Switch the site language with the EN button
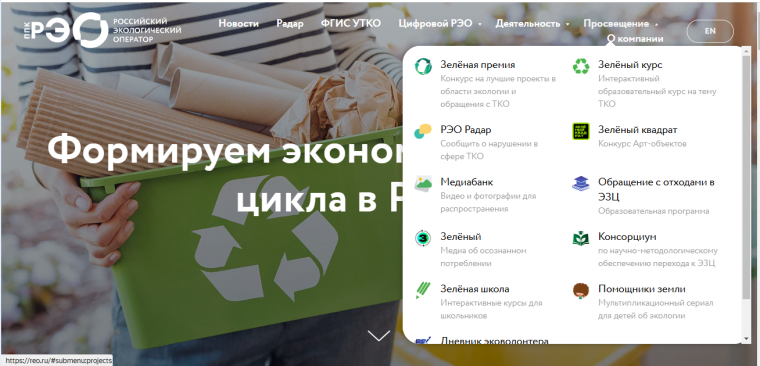 click(710, 31)
